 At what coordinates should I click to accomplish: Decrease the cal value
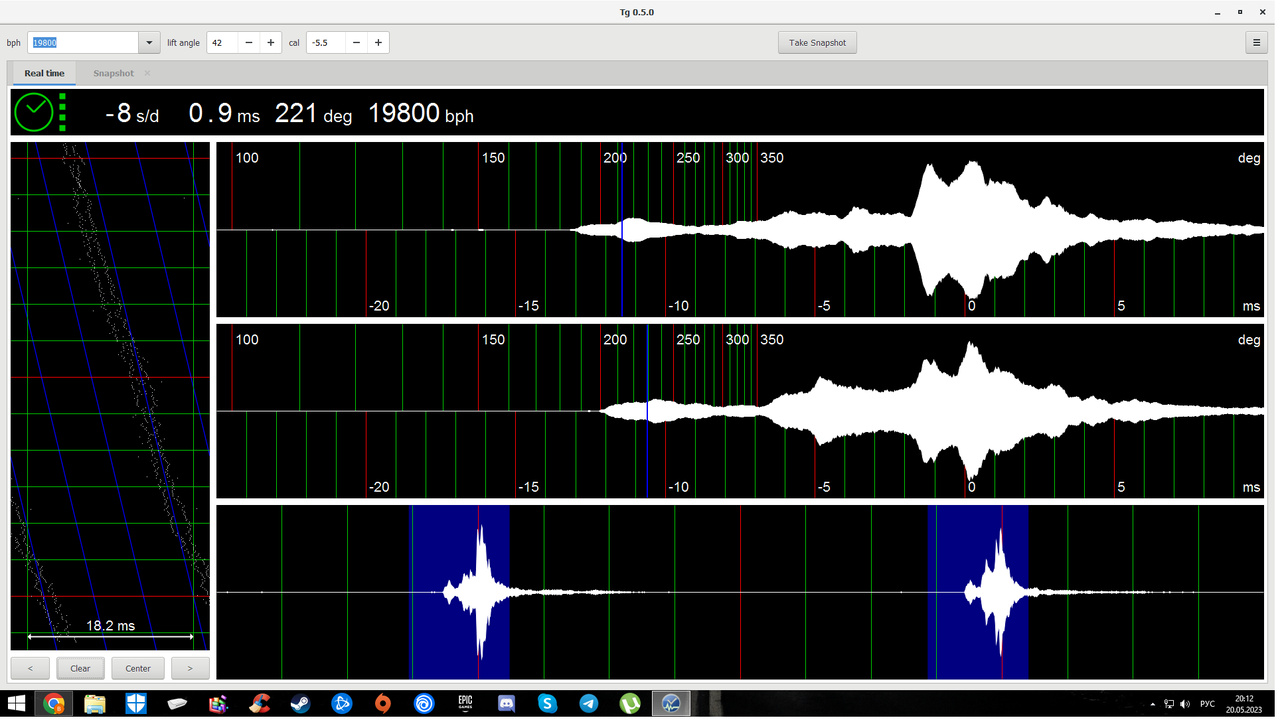(357, 43)
